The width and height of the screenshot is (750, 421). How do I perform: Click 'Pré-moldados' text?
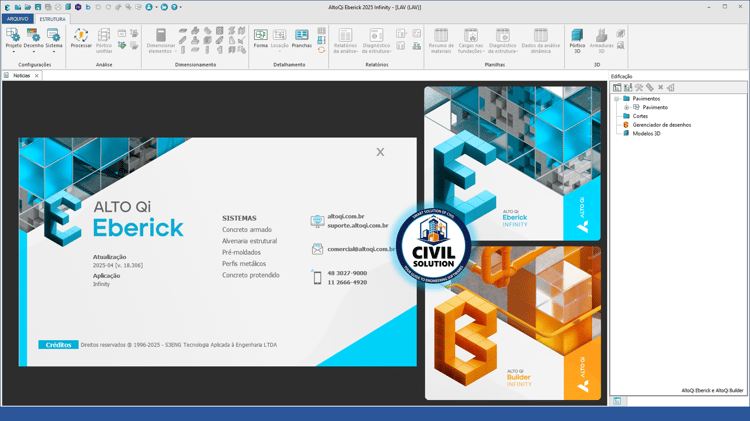click(x=241, y=252)
